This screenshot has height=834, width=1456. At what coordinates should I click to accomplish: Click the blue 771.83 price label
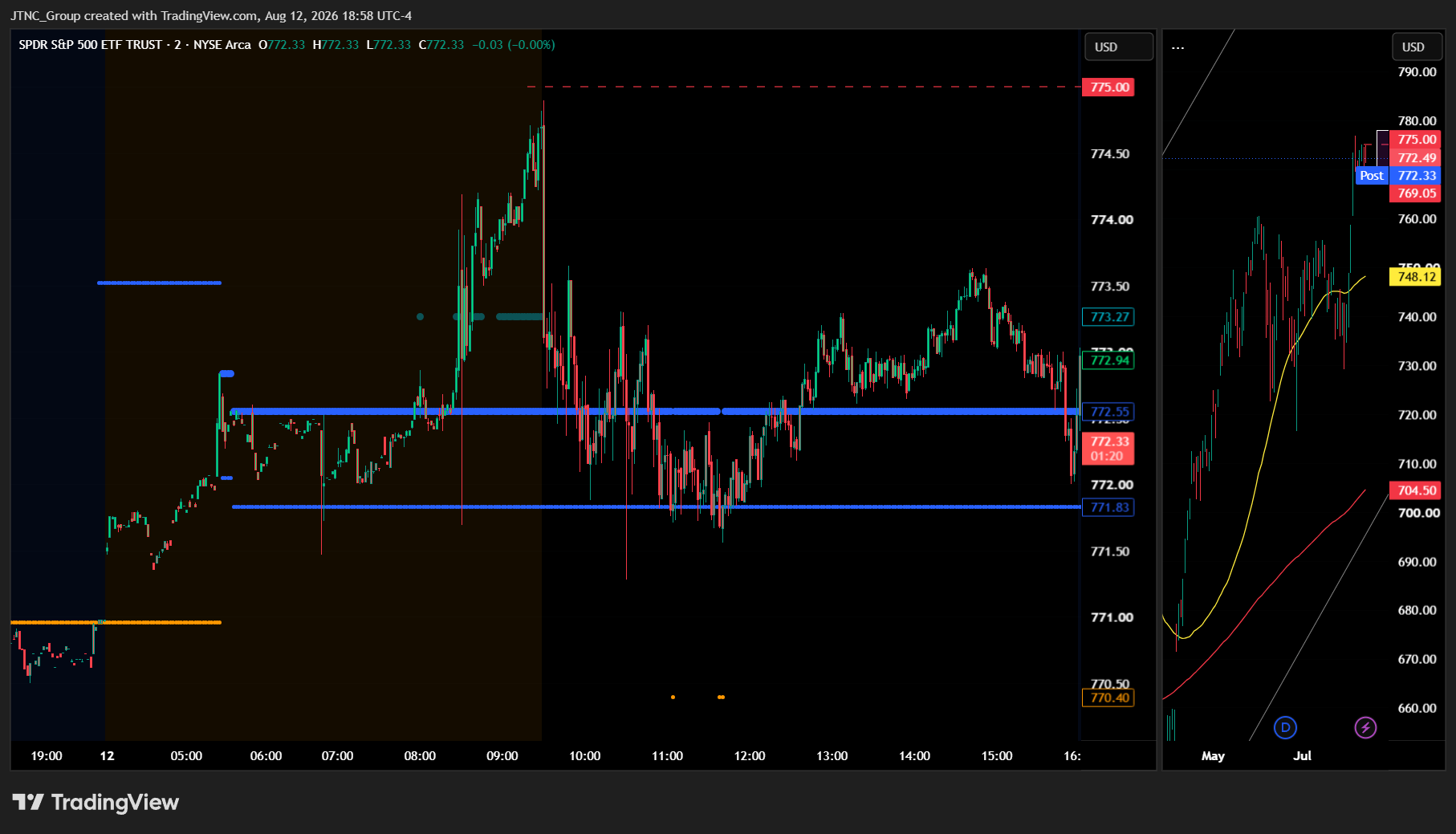pyautogui.click(x=1108, y=507)
